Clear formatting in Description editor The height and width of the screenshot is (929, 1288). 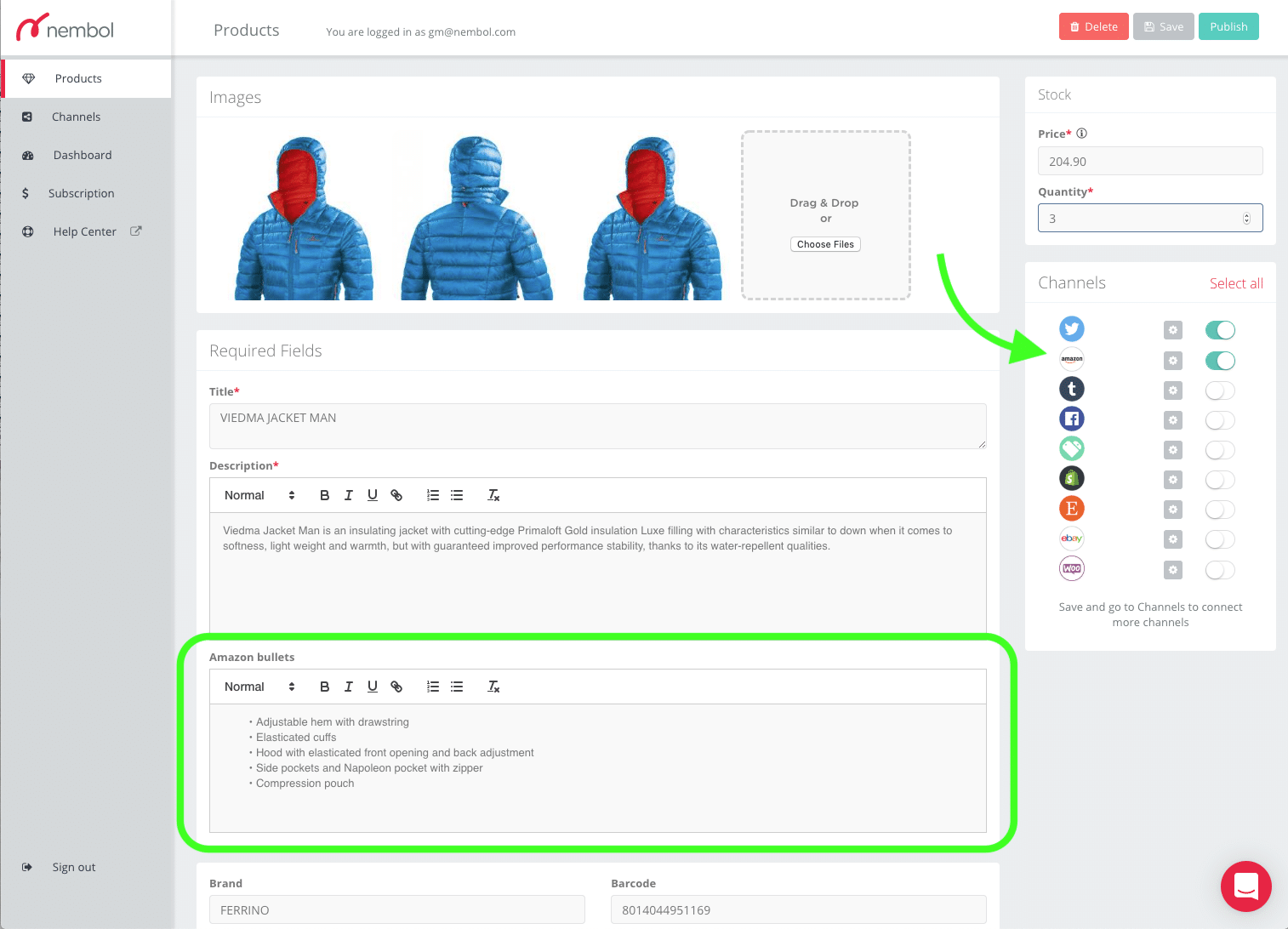tap(493, 495)
